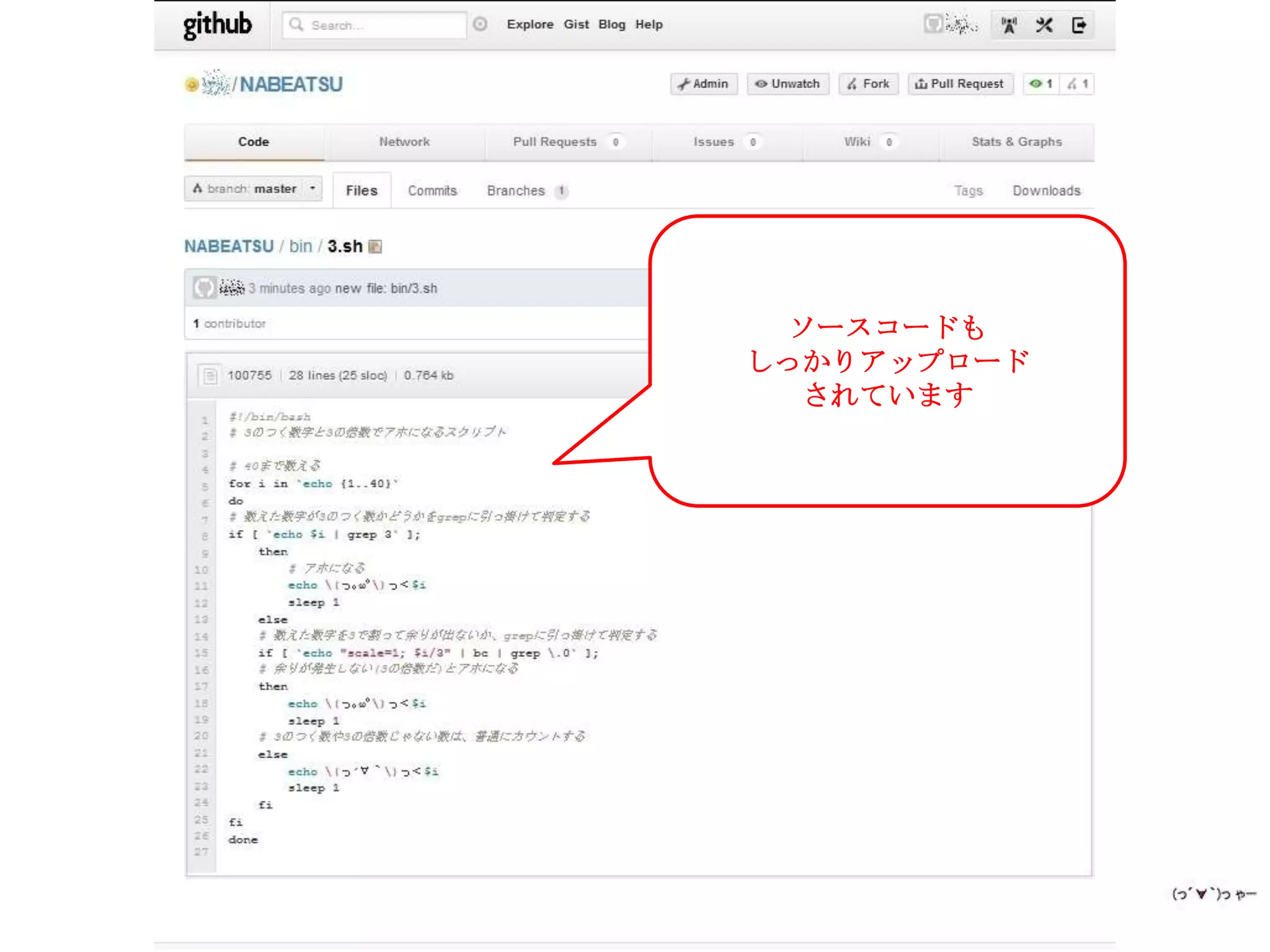The image size is (1270, 952).
Task: Open the Tags link
Action: point(968,191)
